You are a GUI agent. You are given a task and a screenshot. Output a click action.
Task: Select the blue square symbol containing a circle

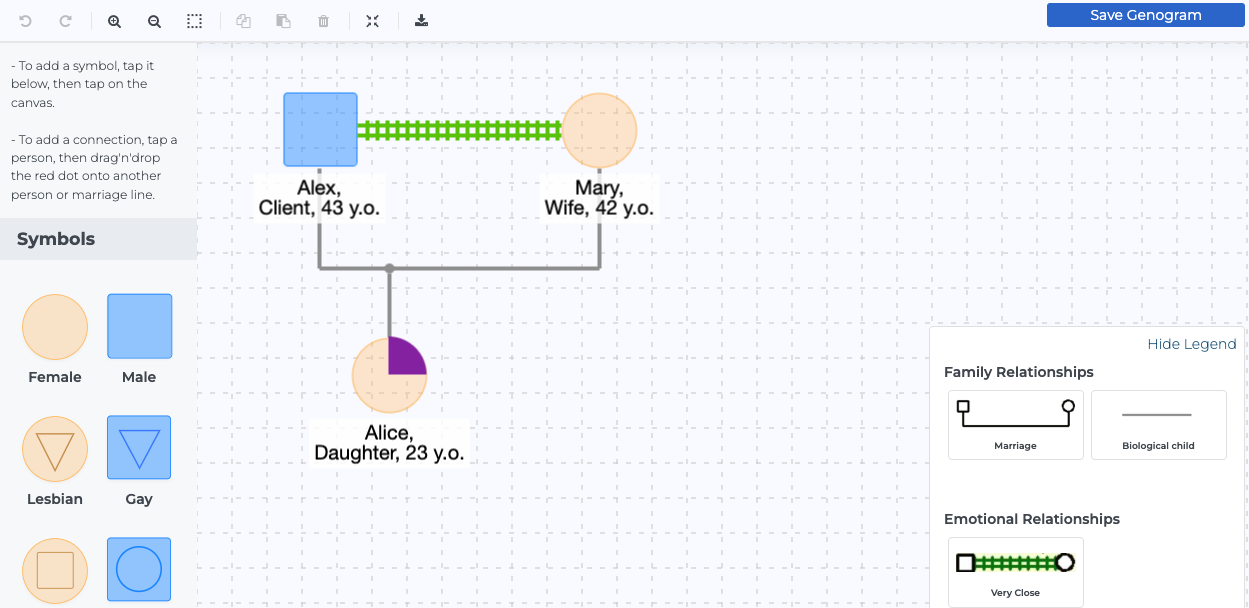[x=139, y=570]
